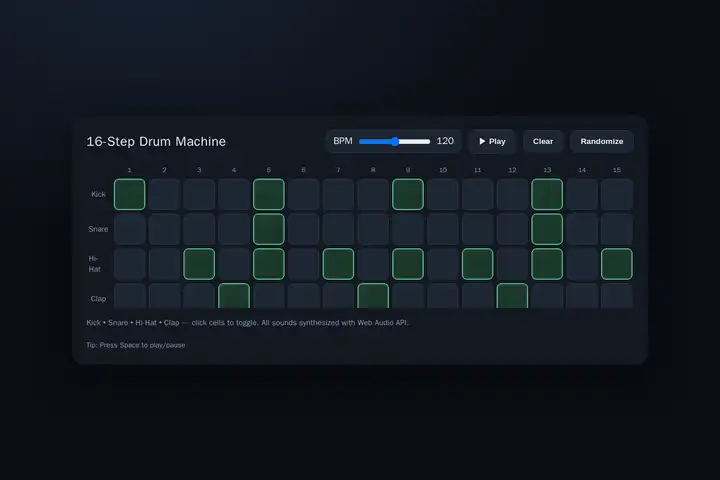Toggle the Kick cell at step 2
The height and width of the screenshot is (480, 720).
164,194
